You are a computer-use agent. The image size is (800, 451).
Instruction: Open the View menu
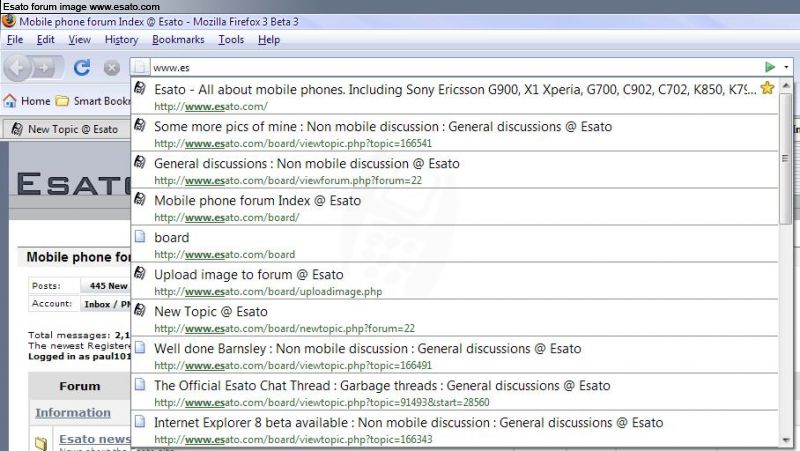click(x=80, y=39)
